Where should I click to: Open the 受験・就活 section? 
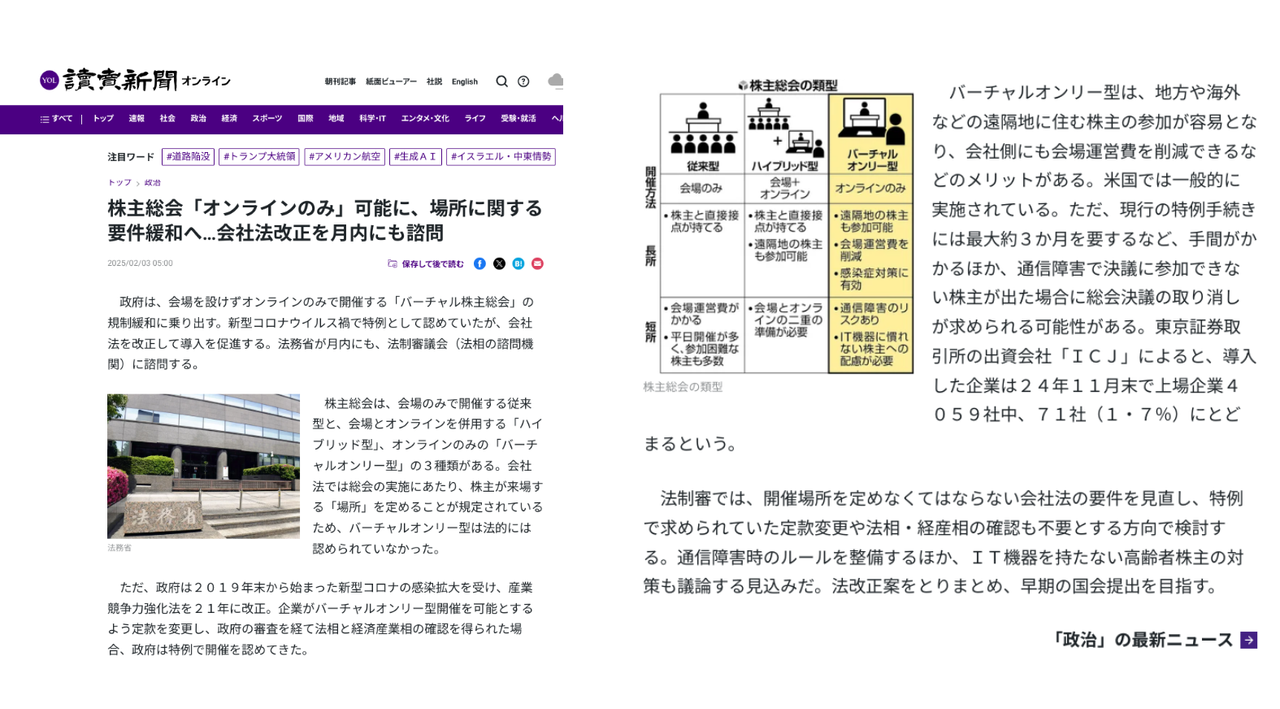click(518, 118)
